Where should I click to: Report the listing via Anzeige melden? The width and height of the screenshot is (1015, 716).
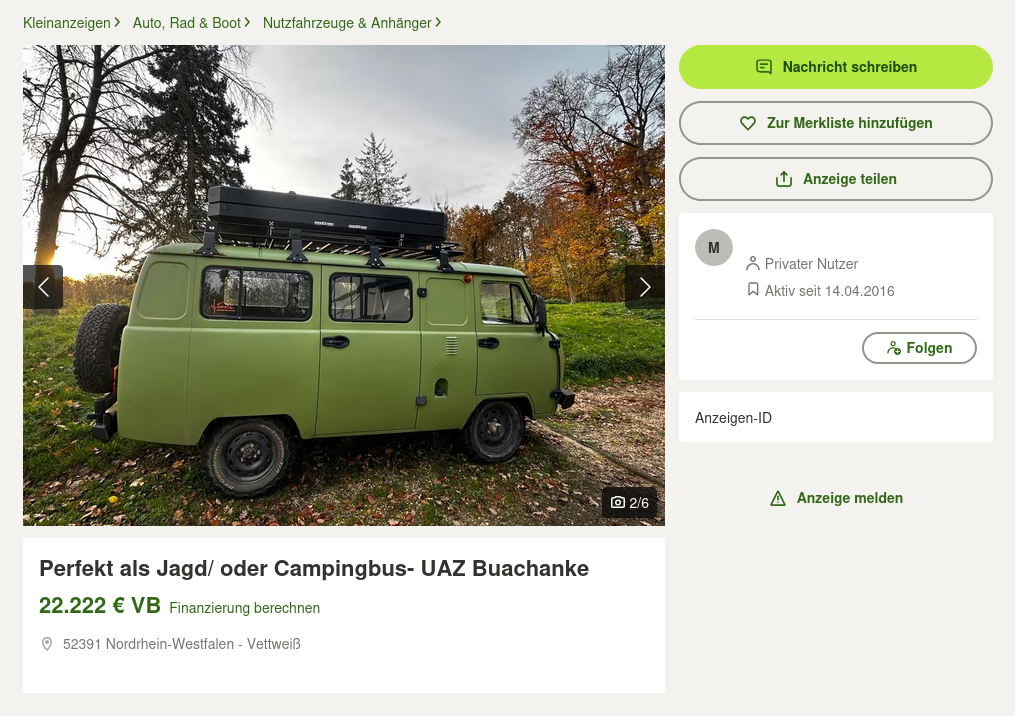click(x=836, y=498)
